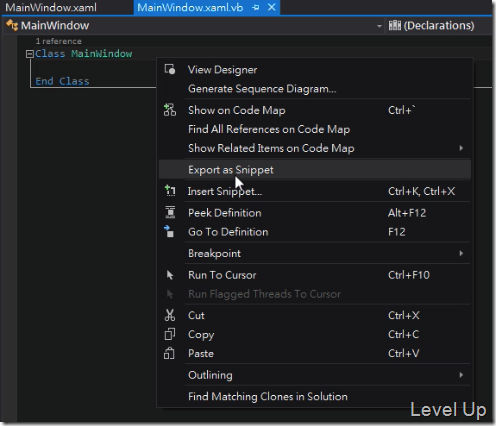496x426 pixels.
Task: Expand the Outlining submenu arrow
Action: (x=461, y=375)
